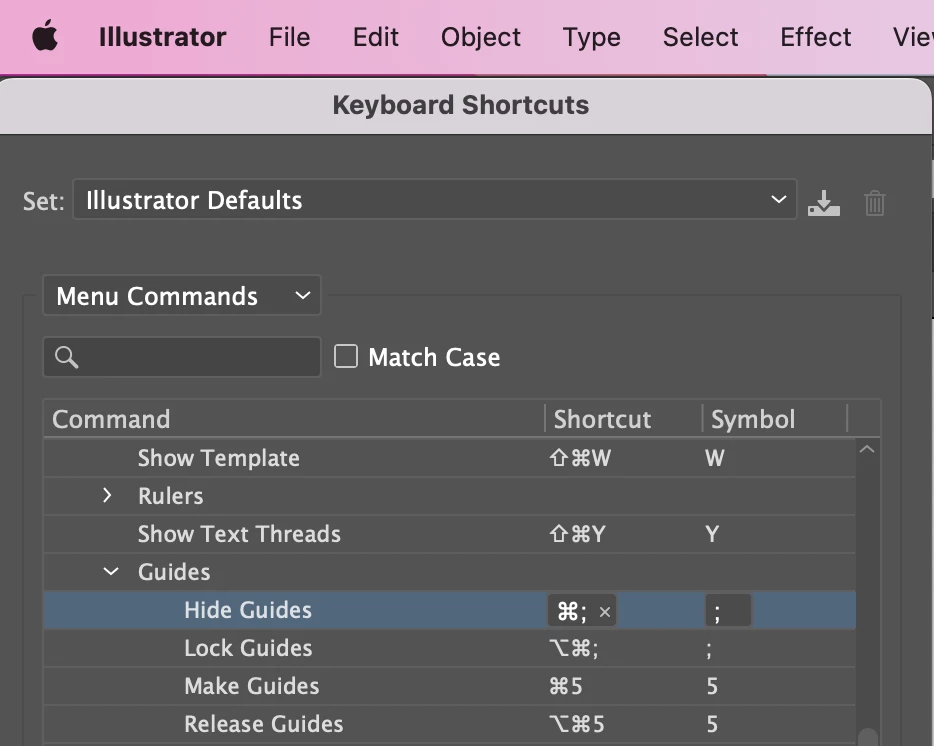Select the Show Text Threads row
934x746 pixels.
tap(450, 534)
